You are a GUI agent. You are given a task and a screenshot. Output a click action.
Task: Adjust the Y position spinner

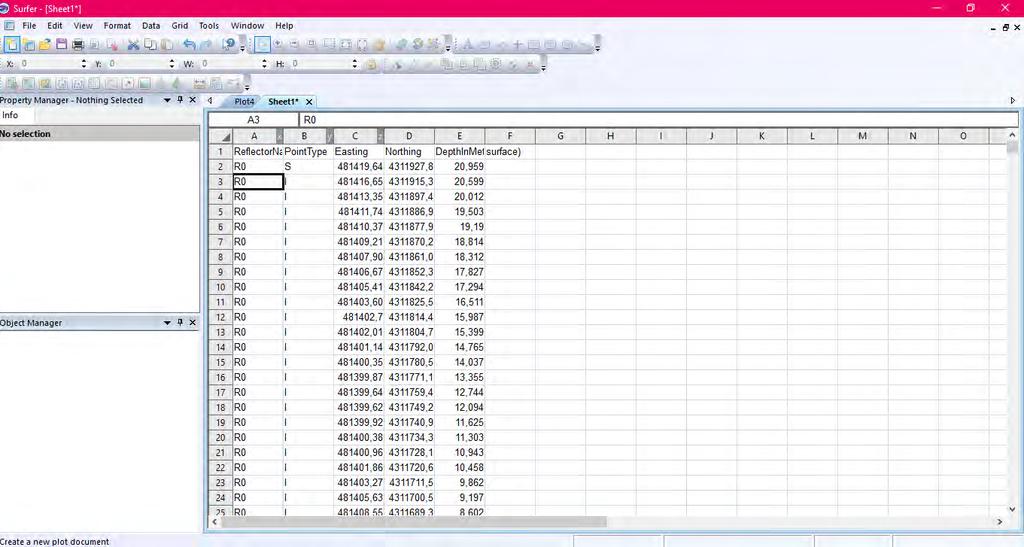(172, 64)
